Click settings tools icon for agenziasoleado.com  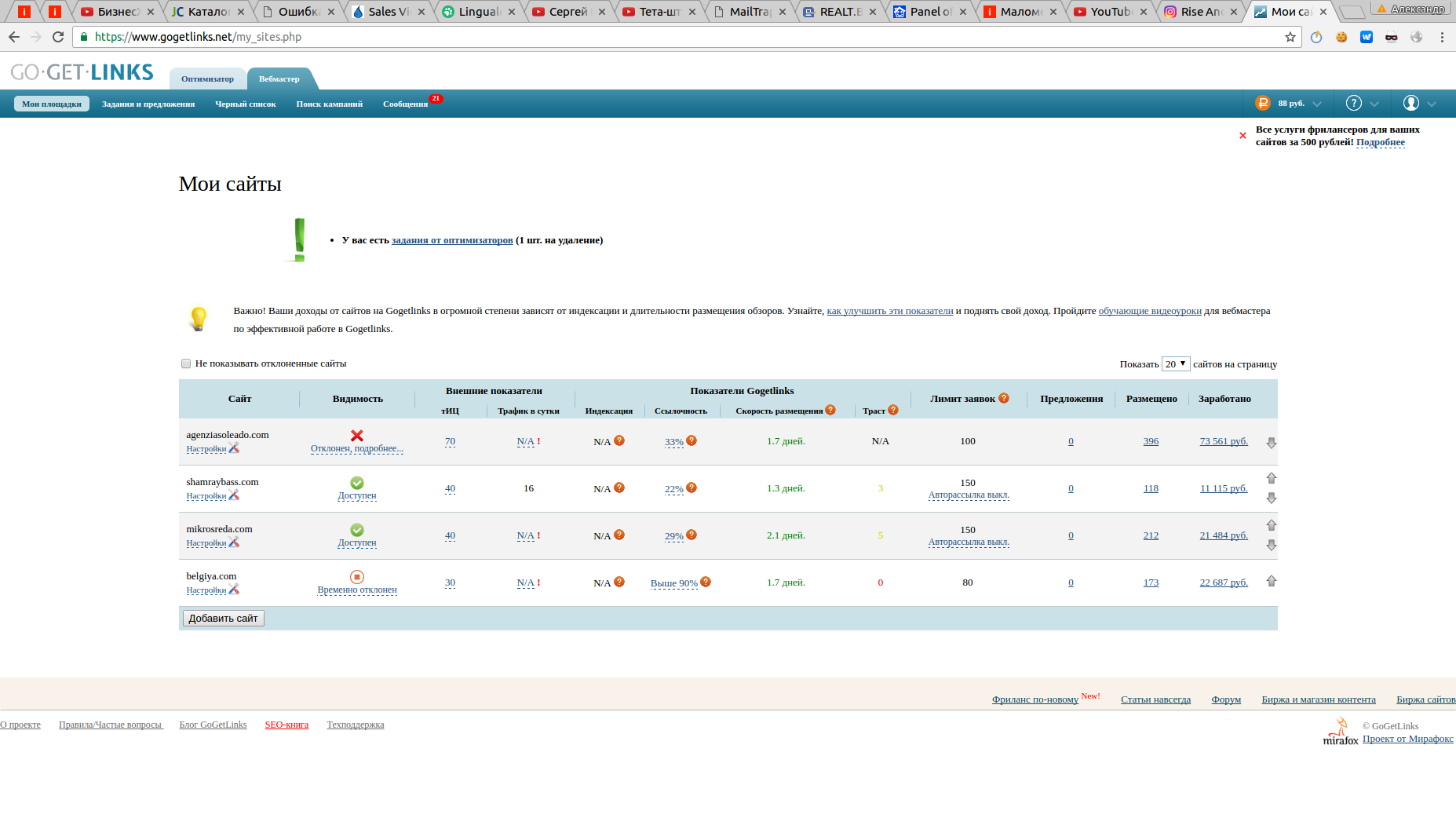pyautogui.click(x=234, y=448)
